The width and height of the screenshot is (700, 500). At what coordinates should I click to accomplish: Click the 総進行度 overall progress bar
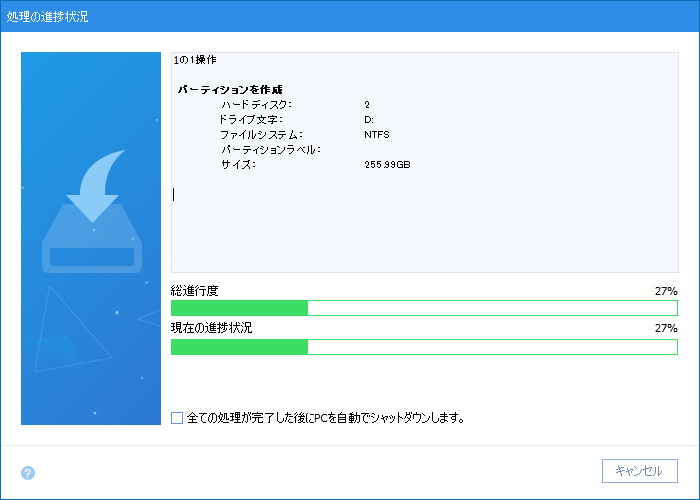point(424,308)
